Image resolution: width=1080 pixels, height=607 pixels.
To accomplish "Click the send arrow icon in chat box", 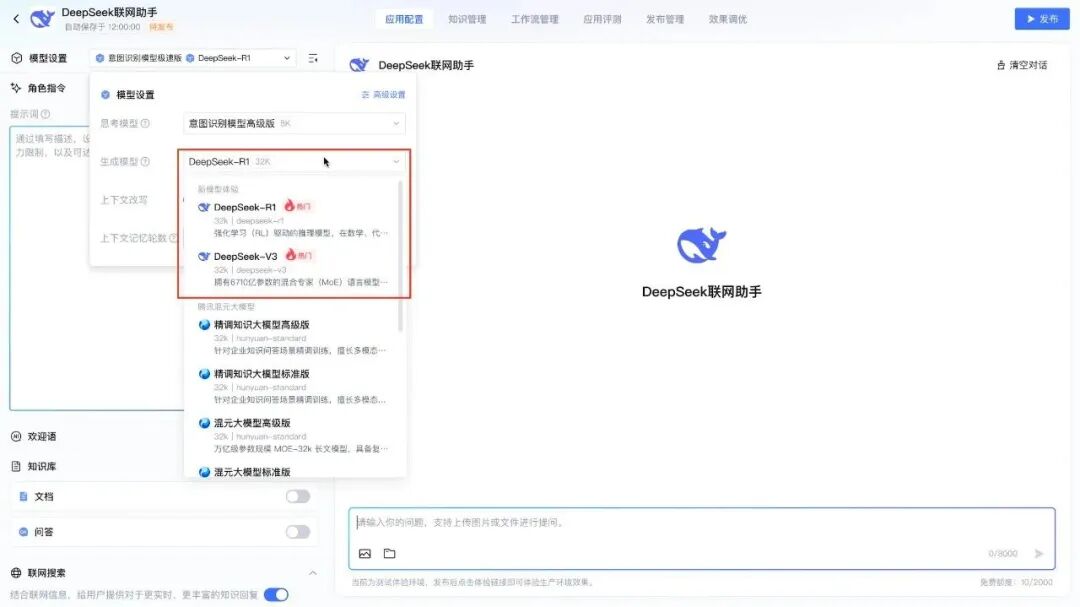I will click(x=1039, y=554).
